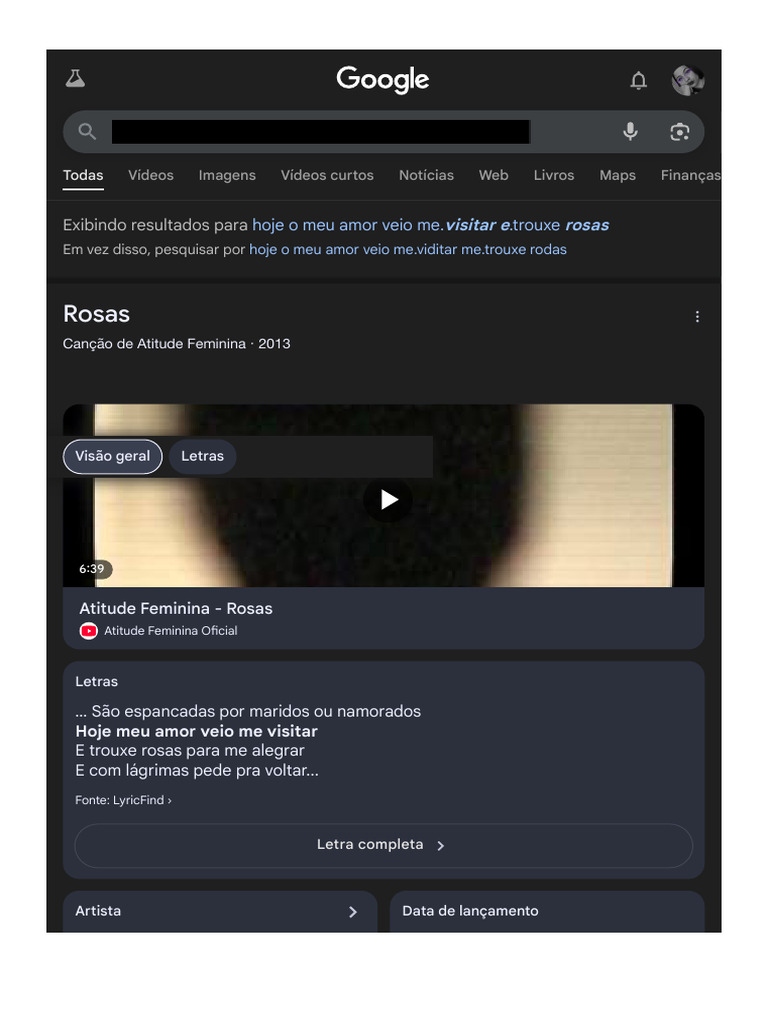Select the Letras chip
This screenshot has height=1024, width=768.
click(202, 456)
